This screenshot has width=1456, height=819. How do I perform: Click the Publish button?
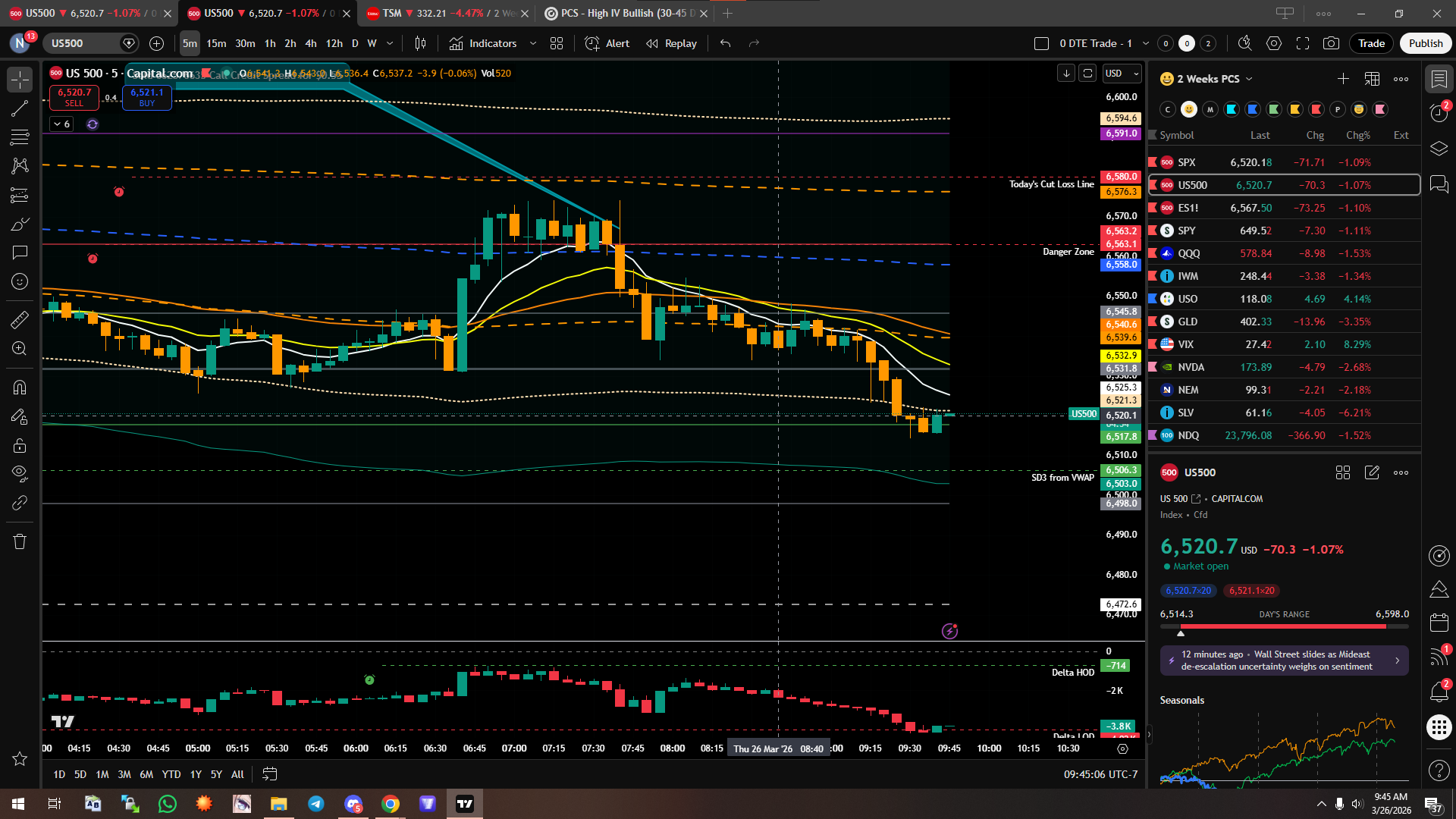coord(1425,43)
